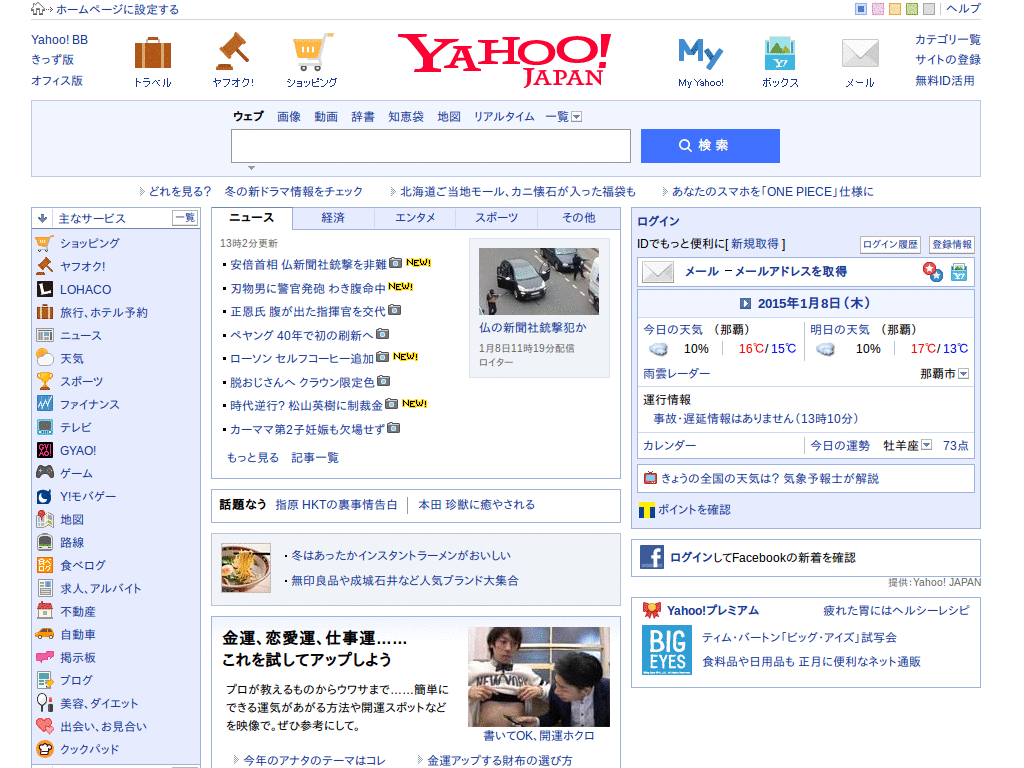Click the LOHACO sidebar icon

pos(44,289)
